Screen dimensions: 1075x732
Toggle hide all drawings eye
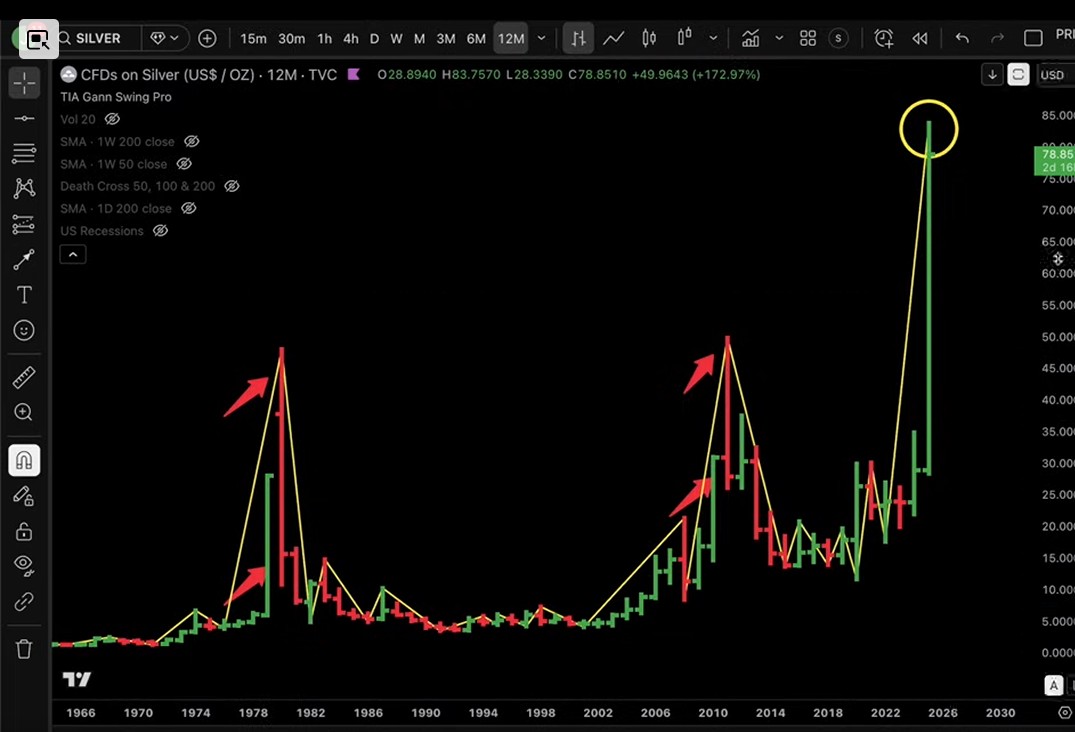click(24, 565)
